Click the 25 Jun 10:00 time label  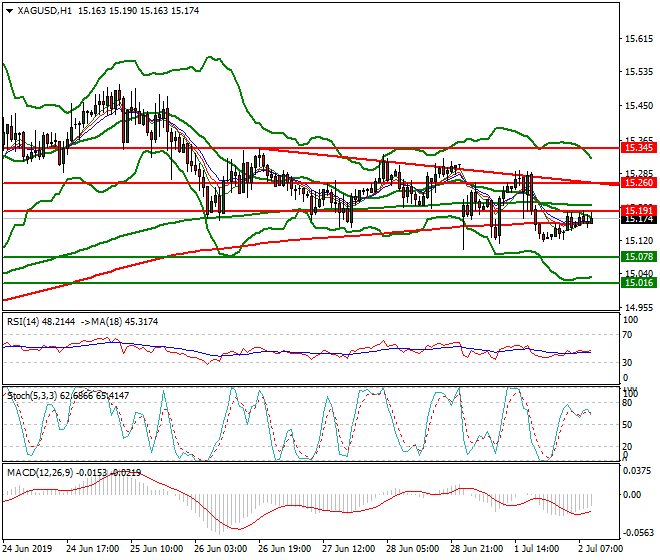pyautogui.click(x=157, y=549)
